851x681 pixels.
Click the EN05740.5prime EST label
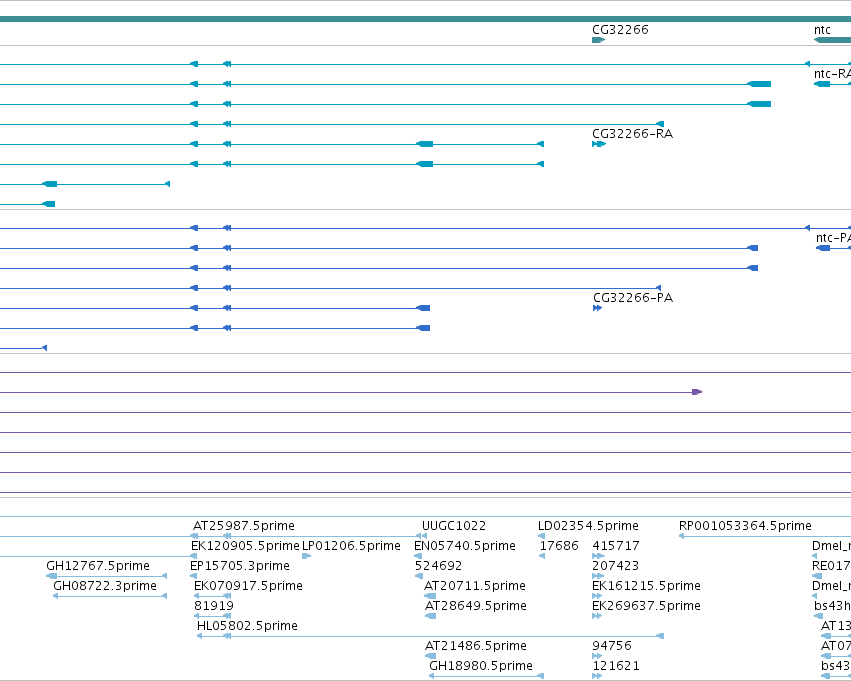click(x=465, y=545)
